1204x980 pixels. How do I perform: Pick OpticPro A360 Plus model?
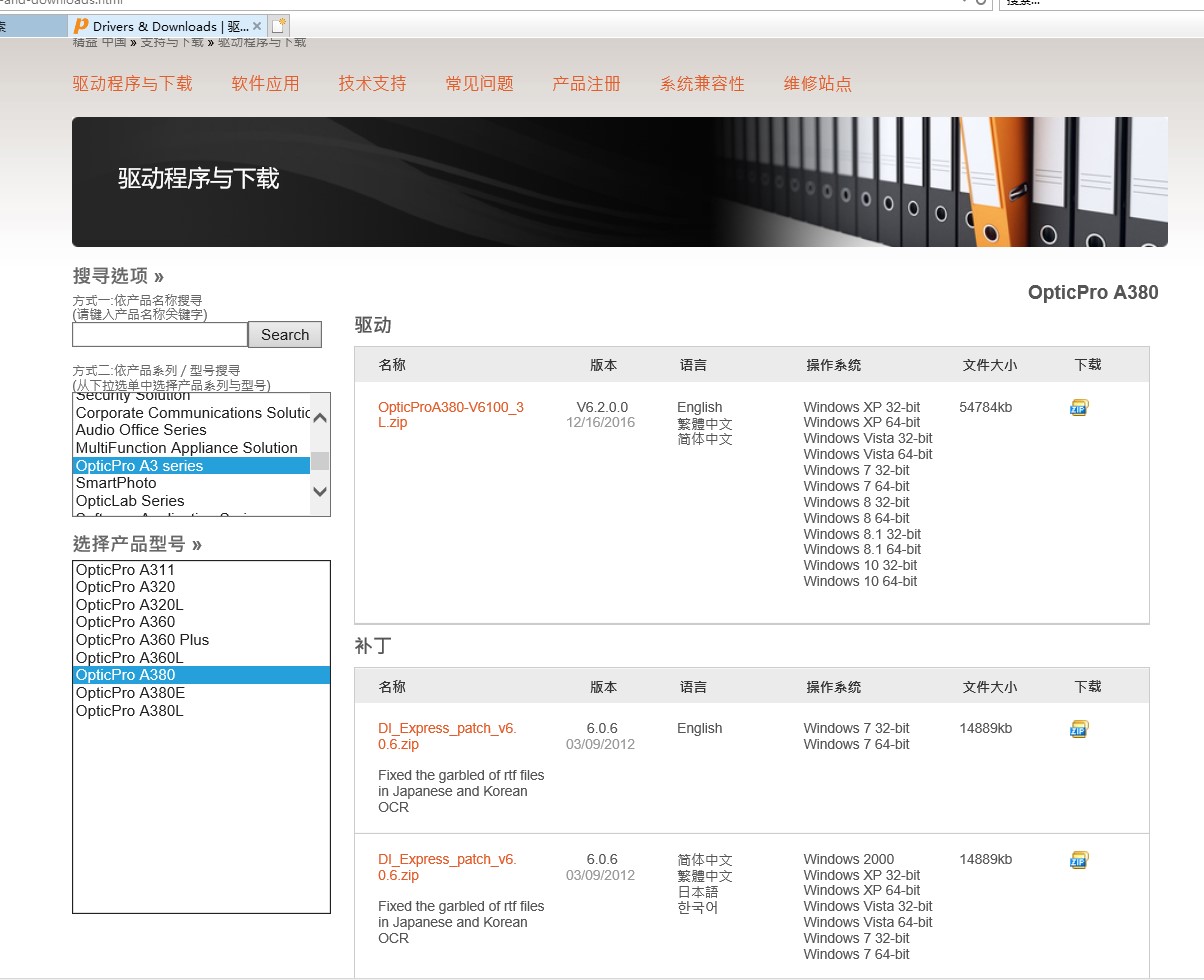click(x=201, y=640)
